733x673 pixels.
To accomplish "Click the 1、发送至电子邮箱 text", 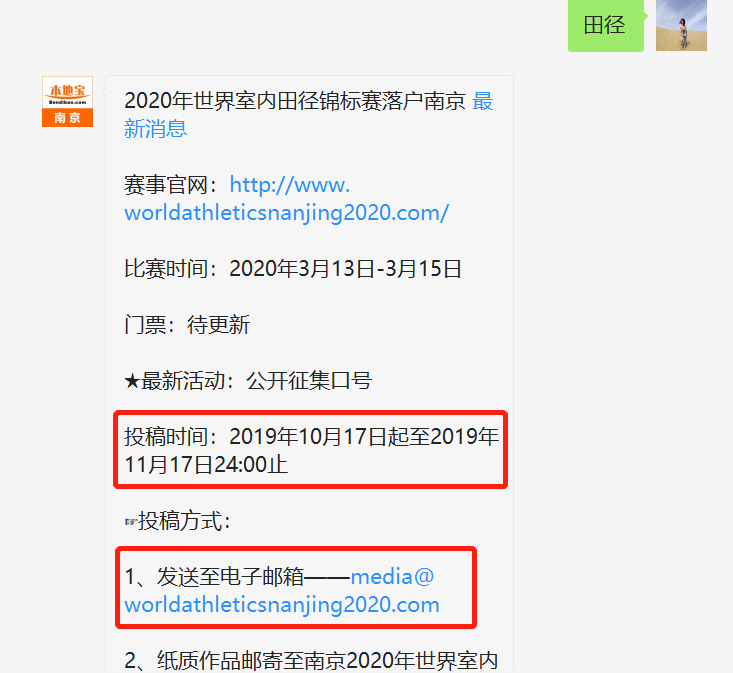I will click(214, 577).
